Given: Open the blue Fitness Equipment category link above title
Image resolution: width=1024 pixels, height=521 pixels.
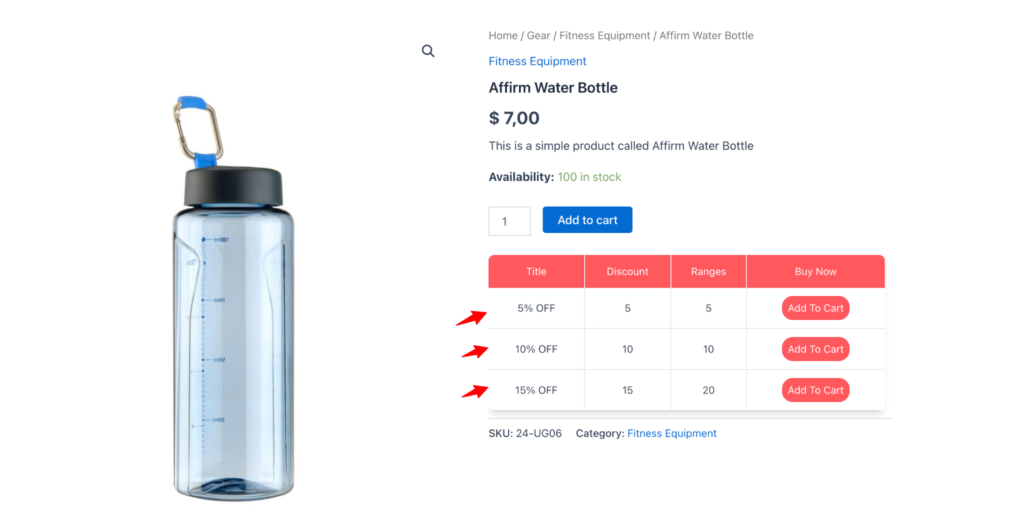Looking at the screenshot, I should tap(537, 61).
